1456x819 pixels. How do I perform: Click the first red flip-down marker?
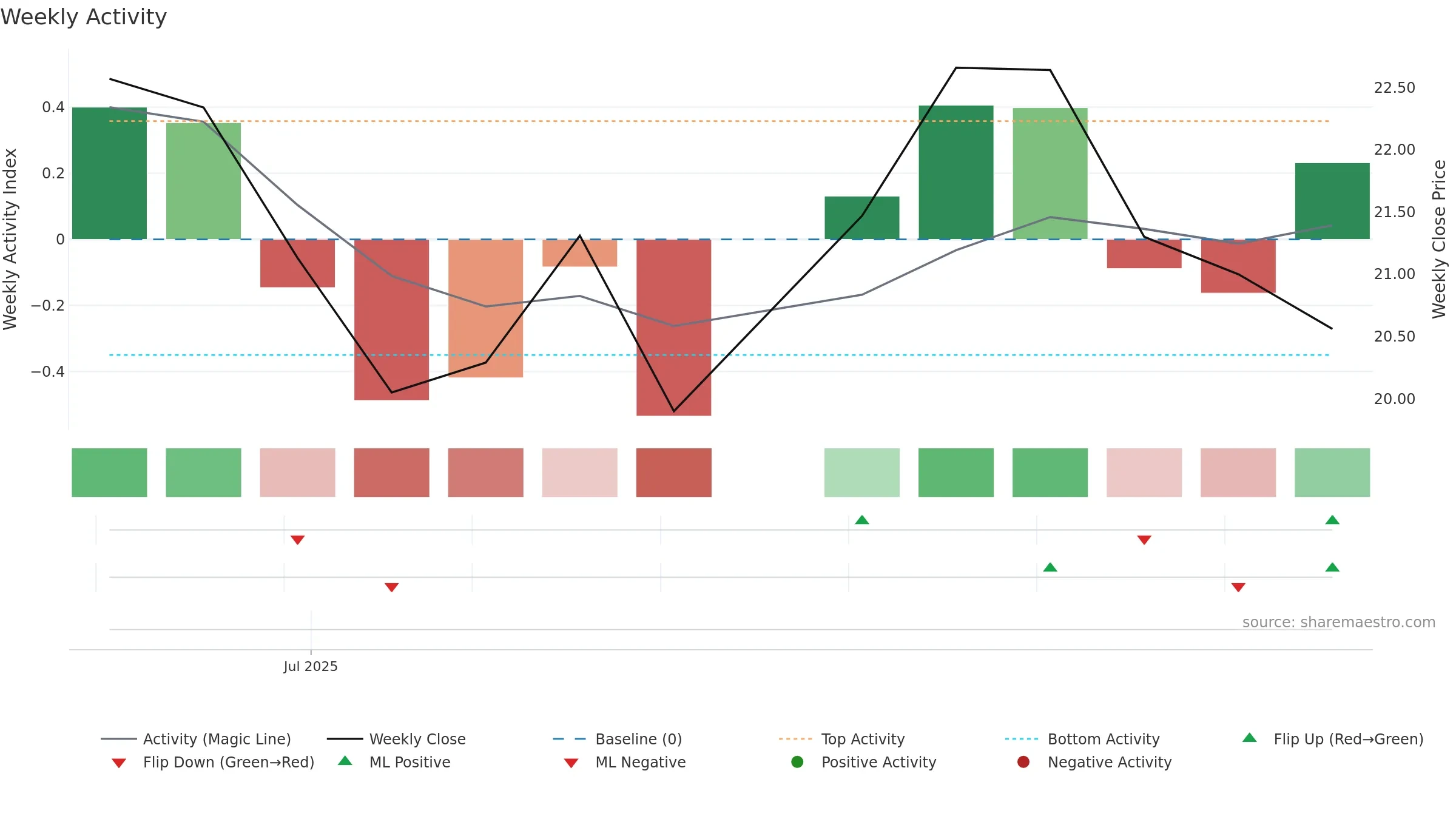coord(297,540)
